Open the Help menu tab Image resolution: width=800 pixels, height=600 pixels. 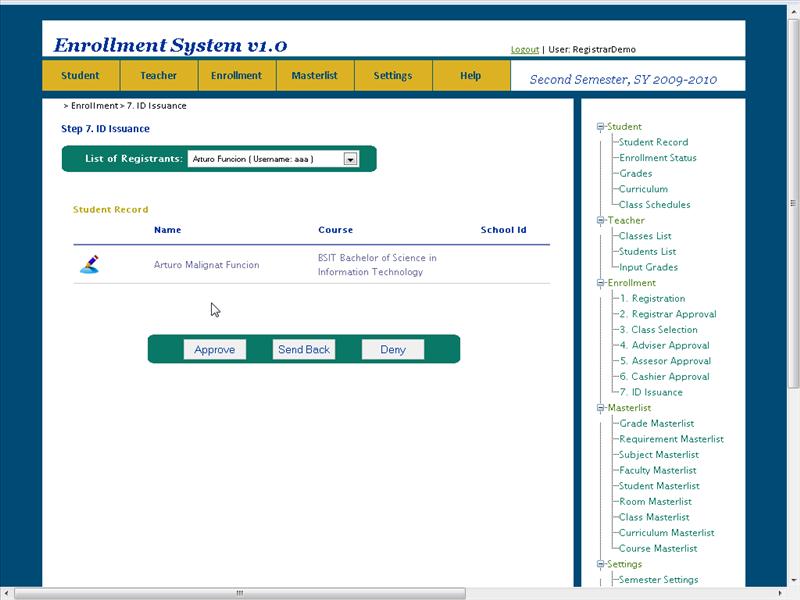click(x=471, y=76)
